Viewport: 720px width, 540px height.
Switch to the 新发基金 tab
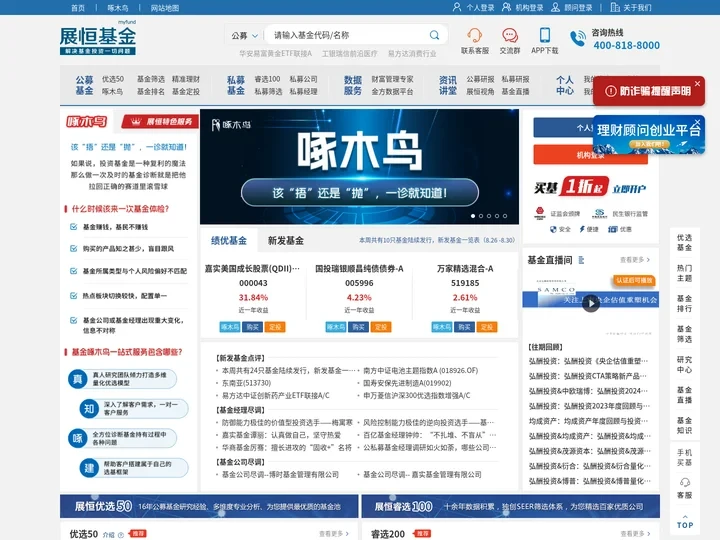click(286, 240)
